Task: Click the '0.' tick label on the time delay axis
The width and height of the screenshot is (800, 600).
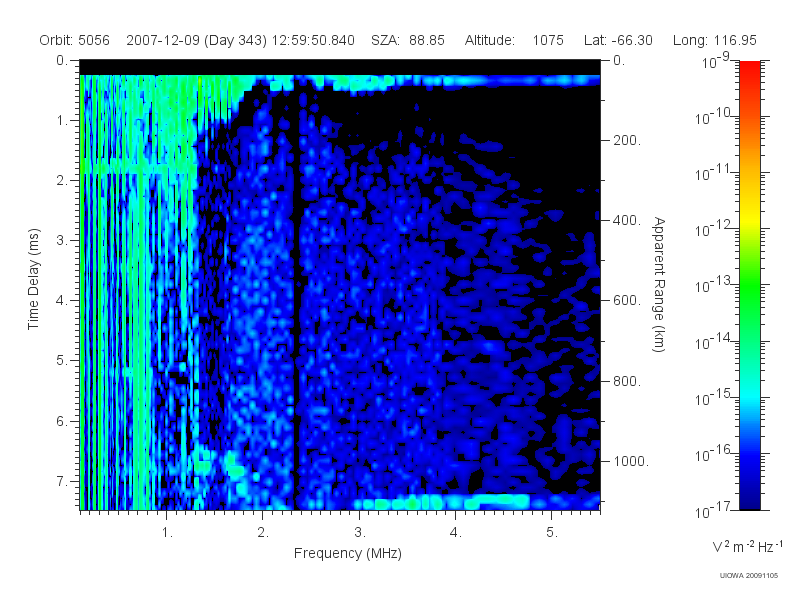Action: point(62,60)
